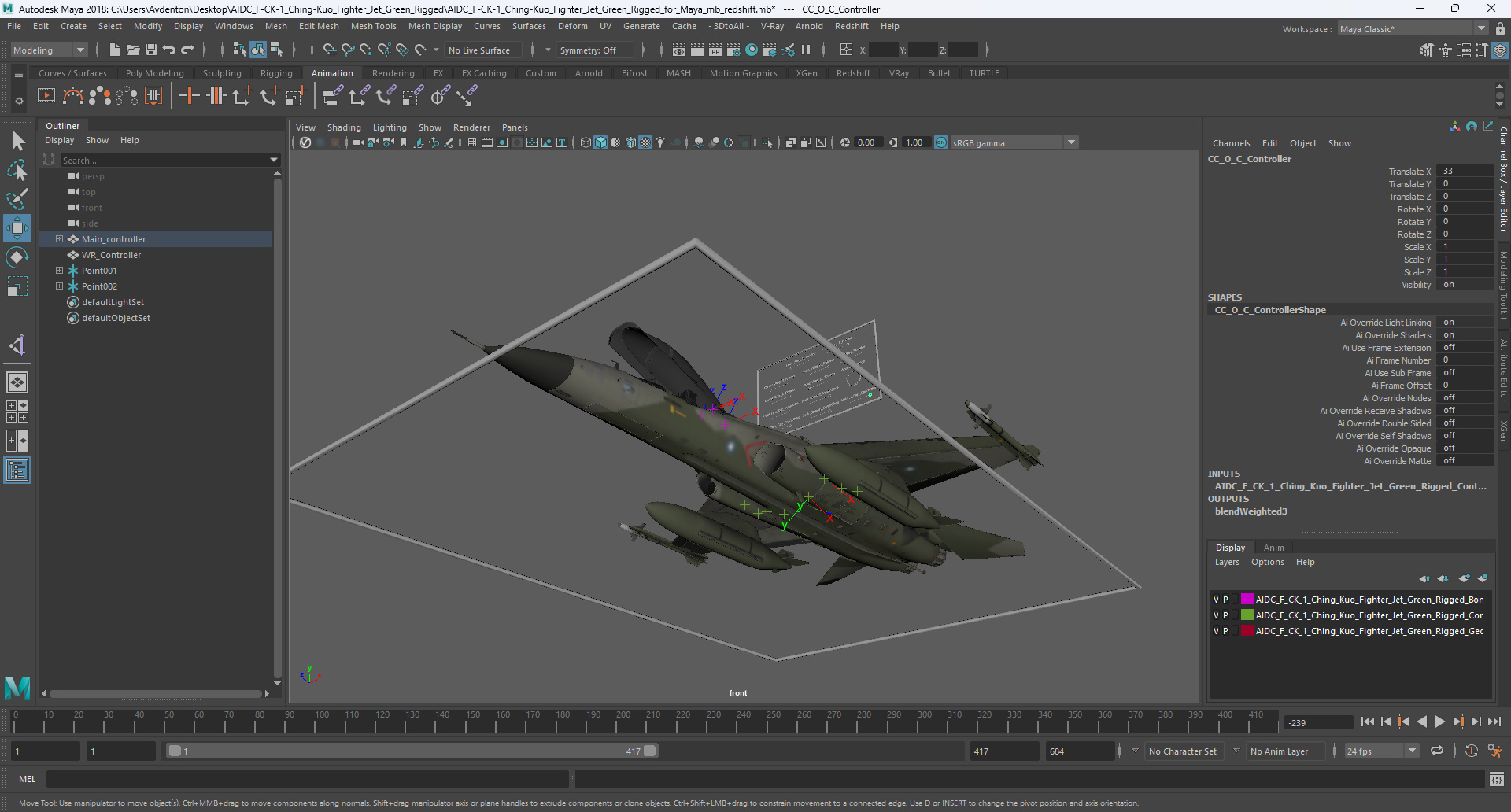Toggle loop playback mode
This screenshot has height=812, width=1511.
1437,751
